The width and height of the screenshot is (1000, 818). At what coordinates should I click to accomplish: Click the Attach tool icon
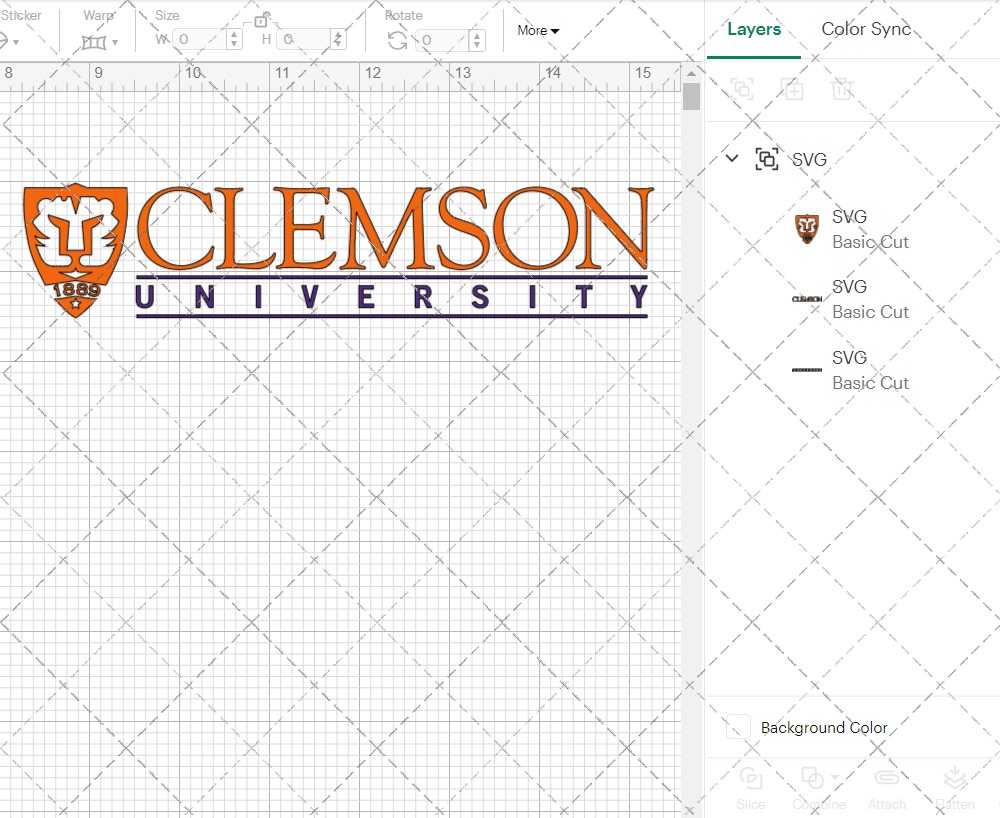tap(887, 777)
